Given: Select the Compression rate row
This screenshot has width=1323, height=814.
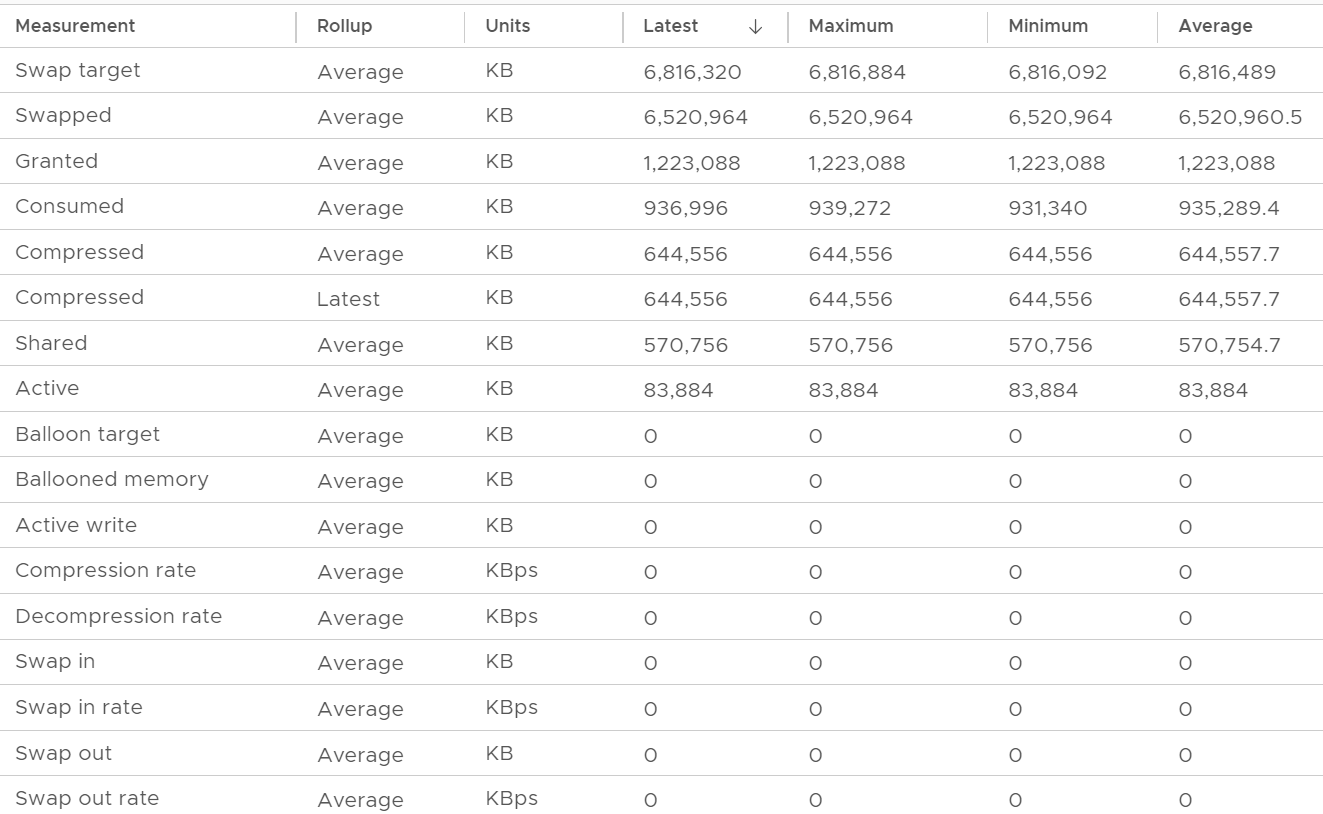Looking at the screenshot, I should click(x=661, y=571).
